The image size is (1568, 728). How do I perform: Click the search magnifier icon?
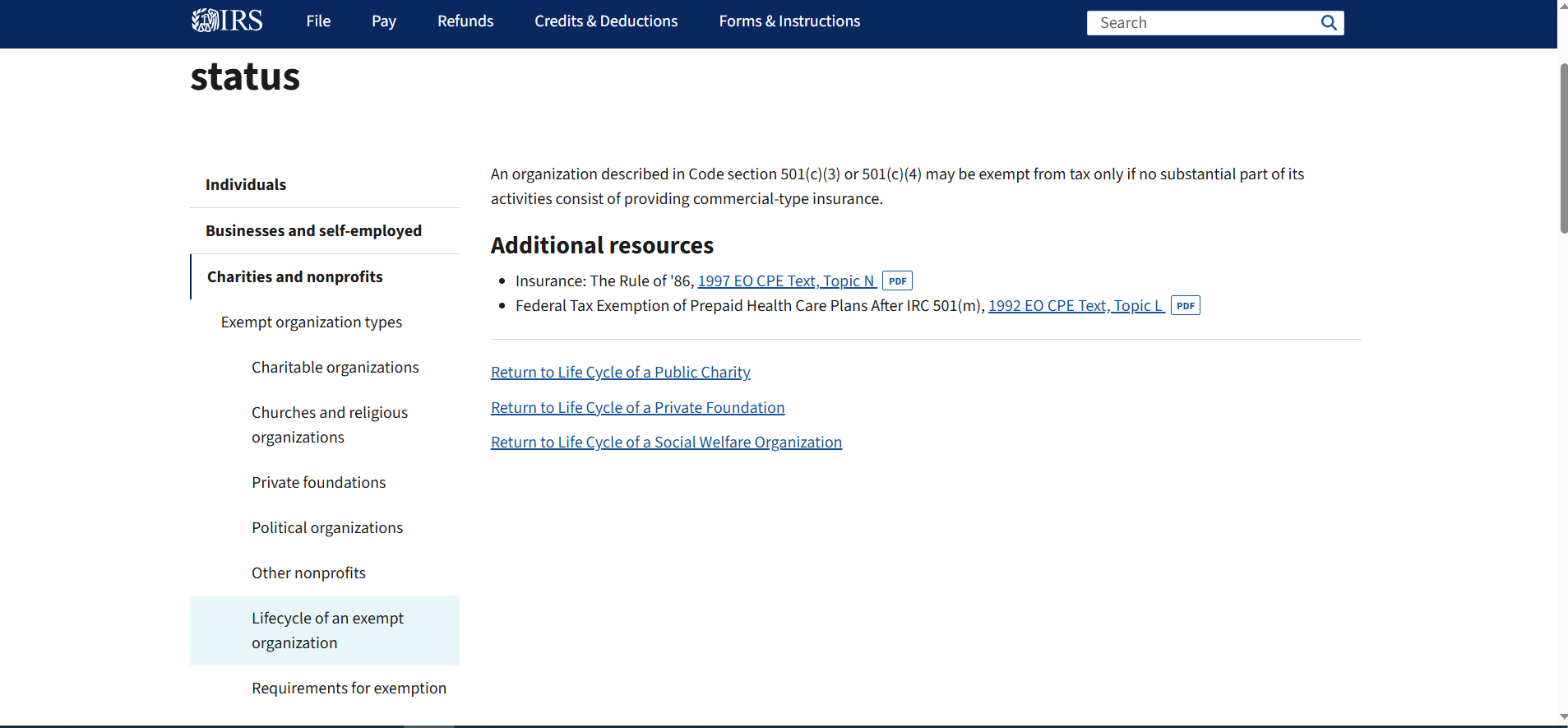pos(1328,23)
